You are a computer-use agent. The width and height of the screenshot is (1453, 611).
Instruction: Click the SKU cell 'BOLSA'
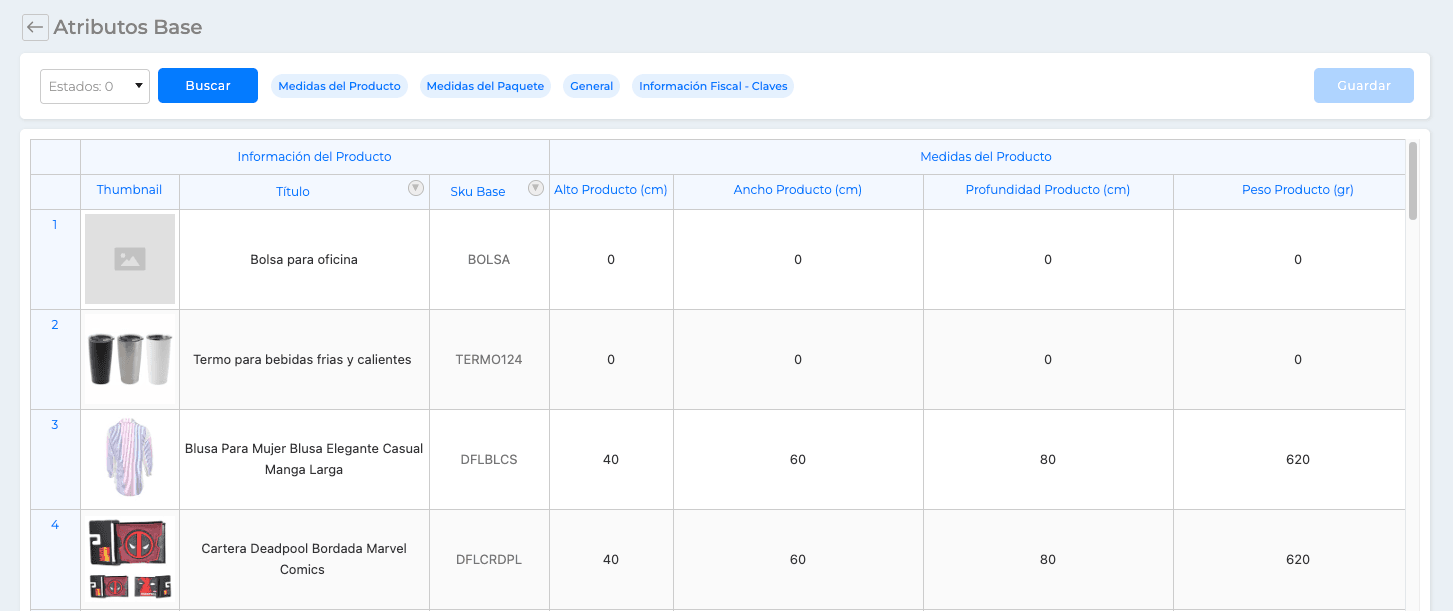[489, 260]
